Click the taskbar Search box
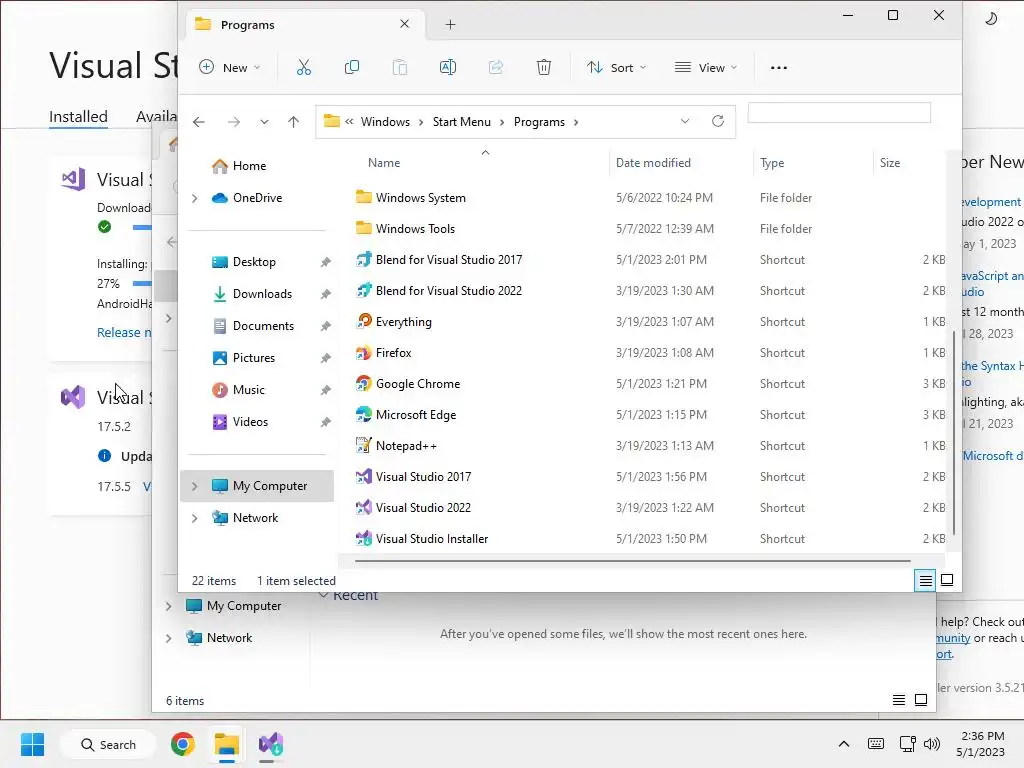Viewport: 1024px width, 768px height. [108, 744]
